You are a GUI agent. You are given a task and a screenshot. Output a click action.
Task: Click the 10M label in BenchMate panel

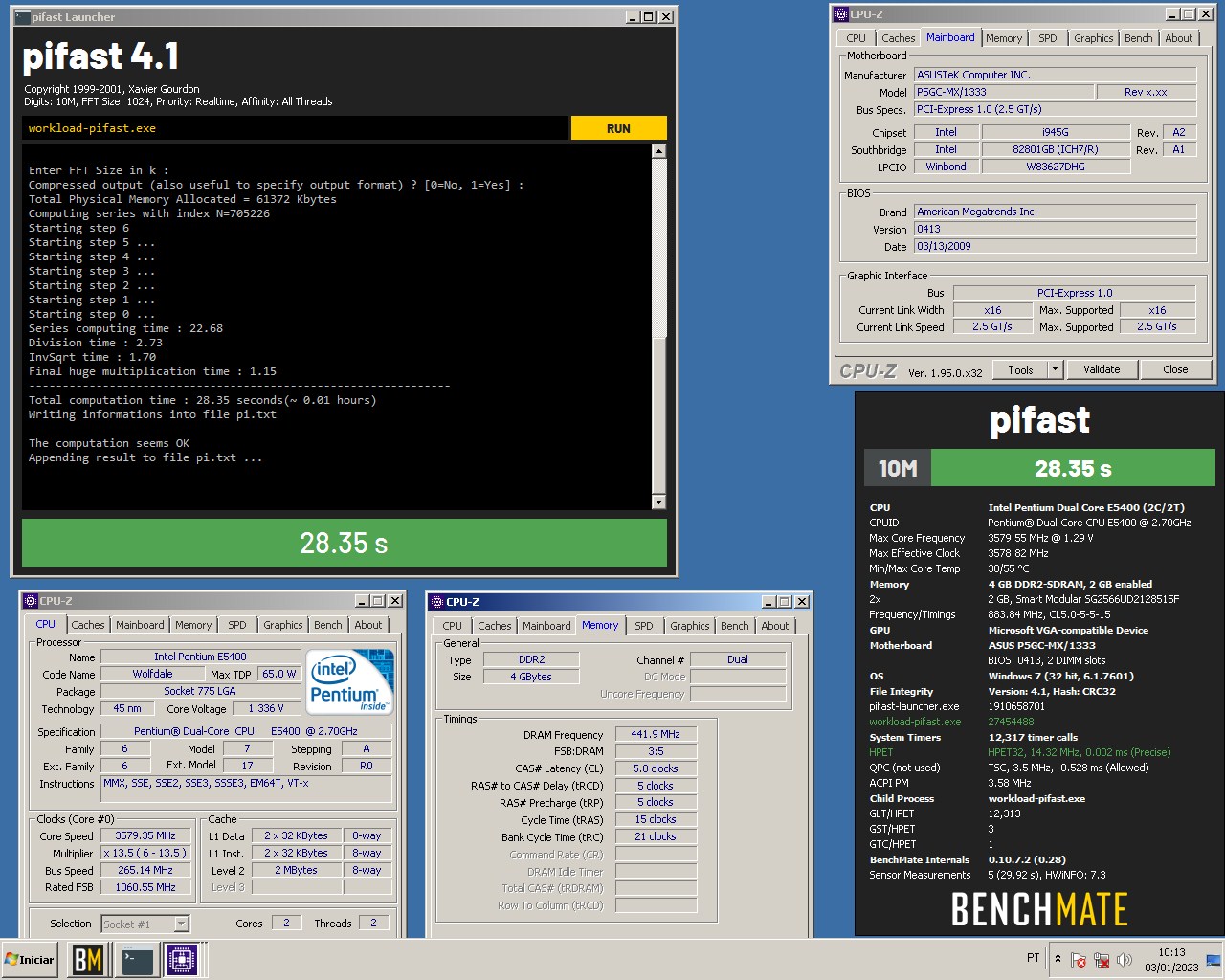[x=898, y=468]
